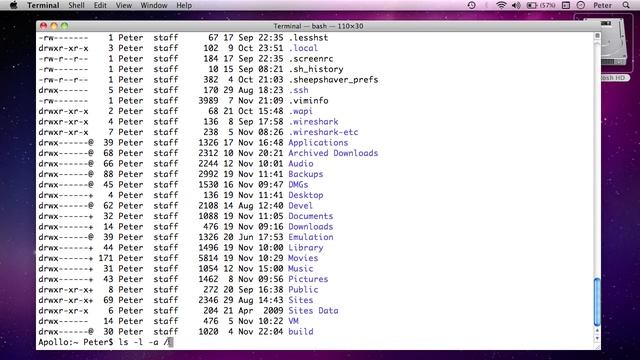Viewport: 640px width, 360px height.
Task: Click the Time Machine menu bar icon
Action: pos(471,5)
